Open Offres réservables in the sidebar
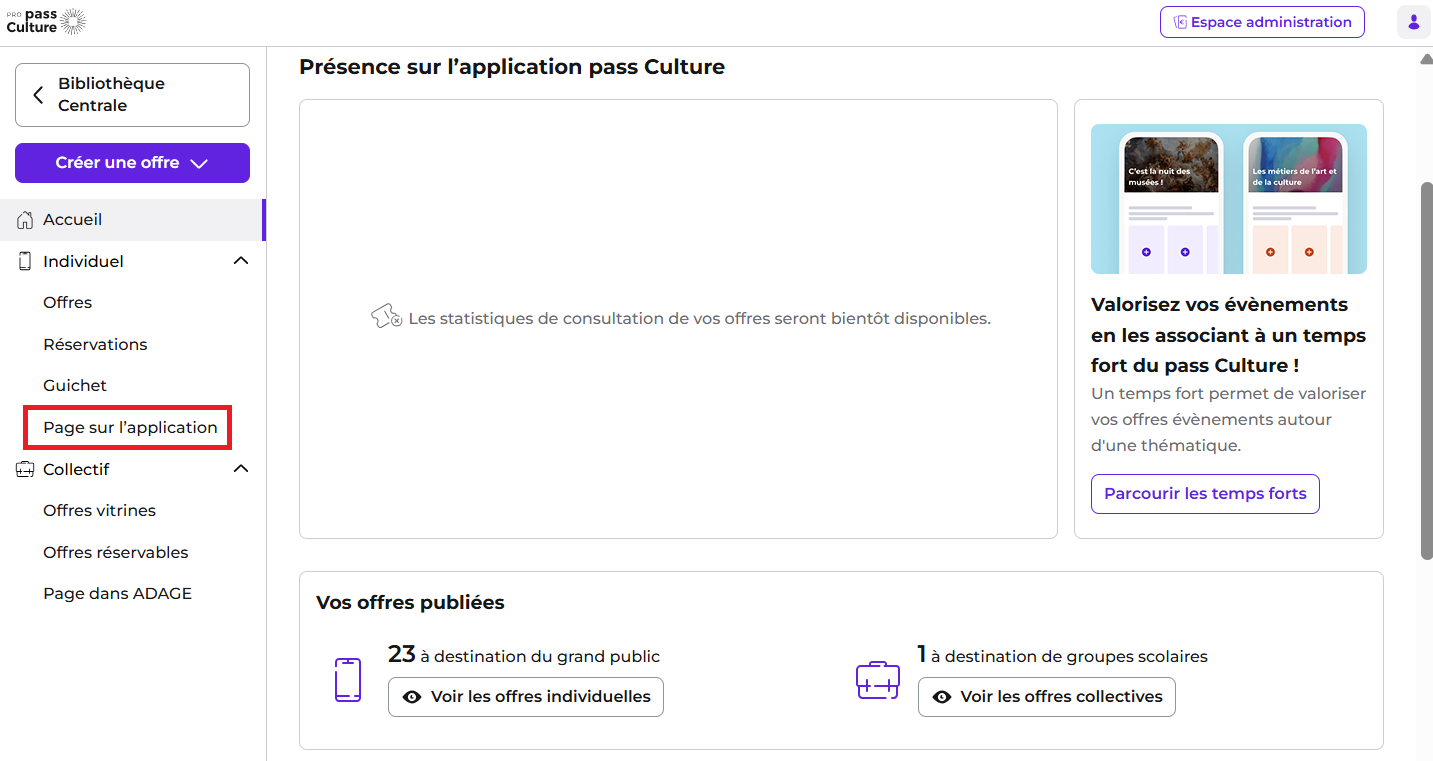 116,553
